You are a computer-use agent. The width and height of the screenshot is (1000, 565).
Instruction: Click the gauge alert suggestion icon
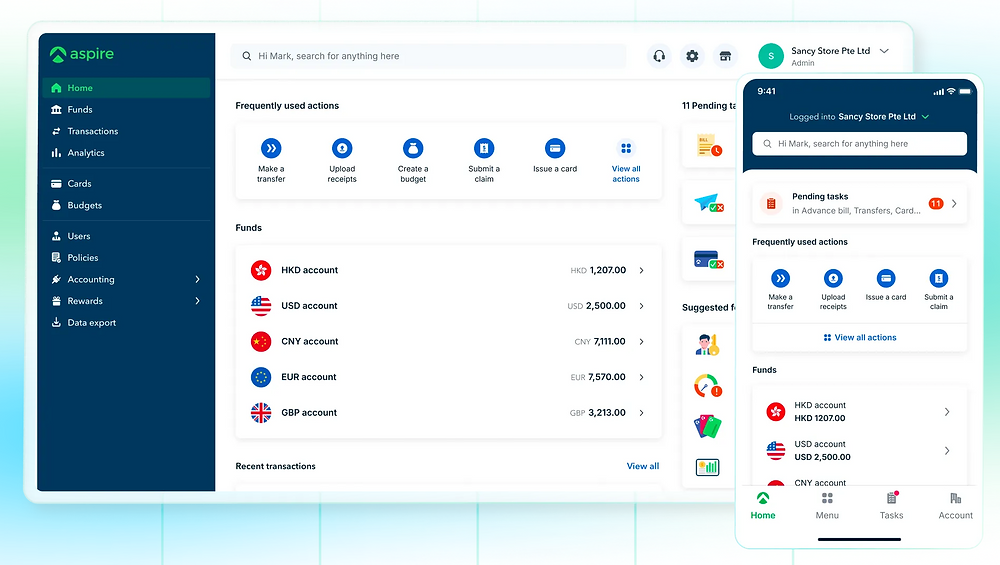tap(708, 386)
